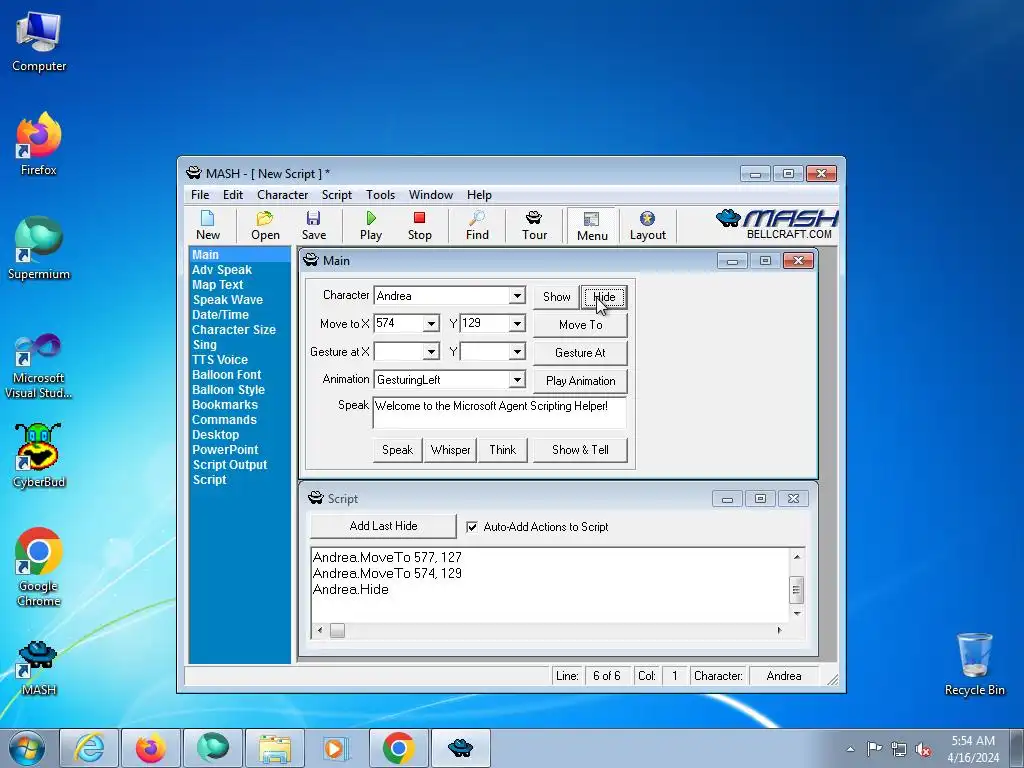Click the Whisper button

[450, 450]
